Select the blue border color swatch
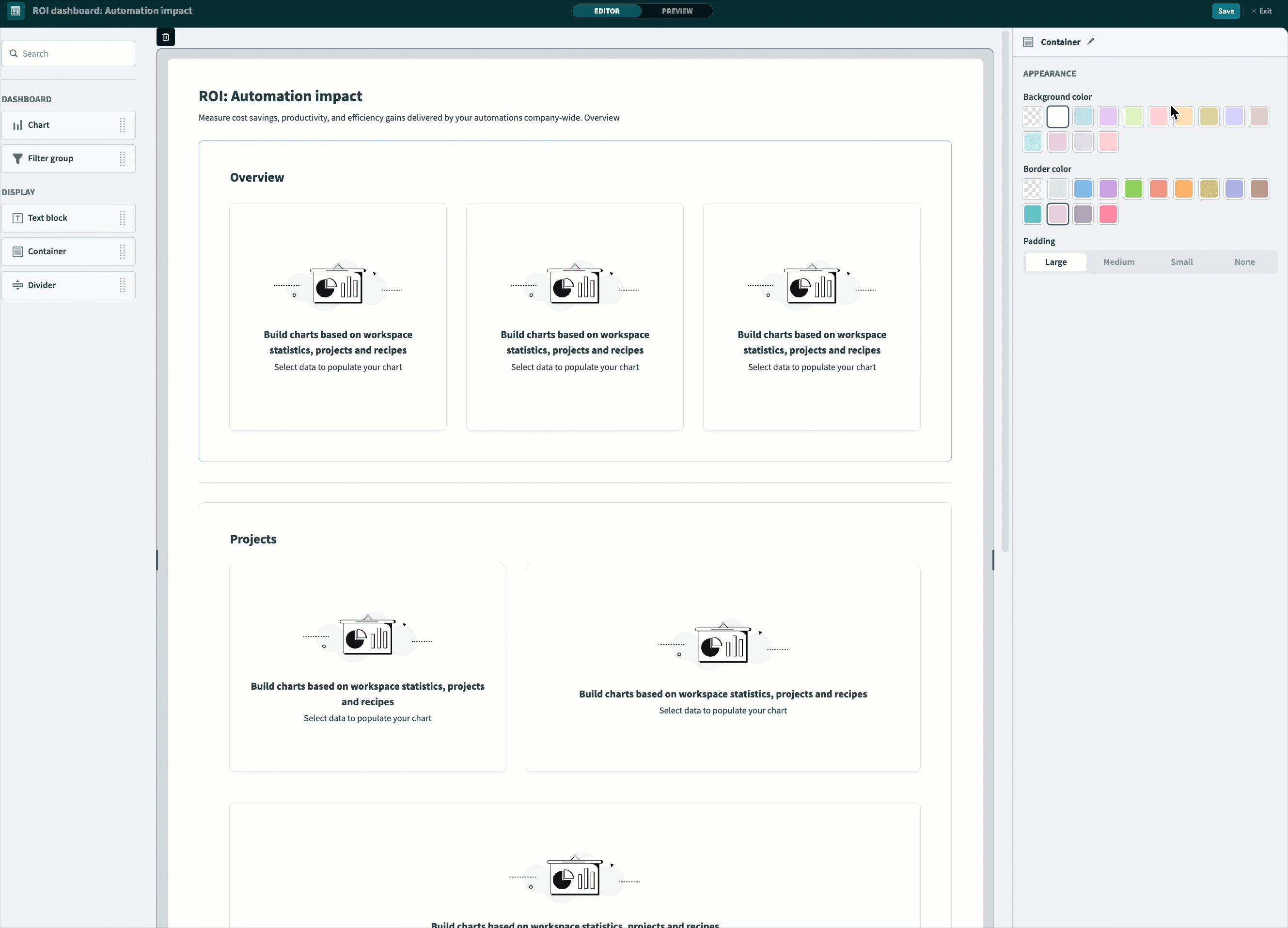The width and height of the screenshot is (1288, 928). tap(1083, 189)
